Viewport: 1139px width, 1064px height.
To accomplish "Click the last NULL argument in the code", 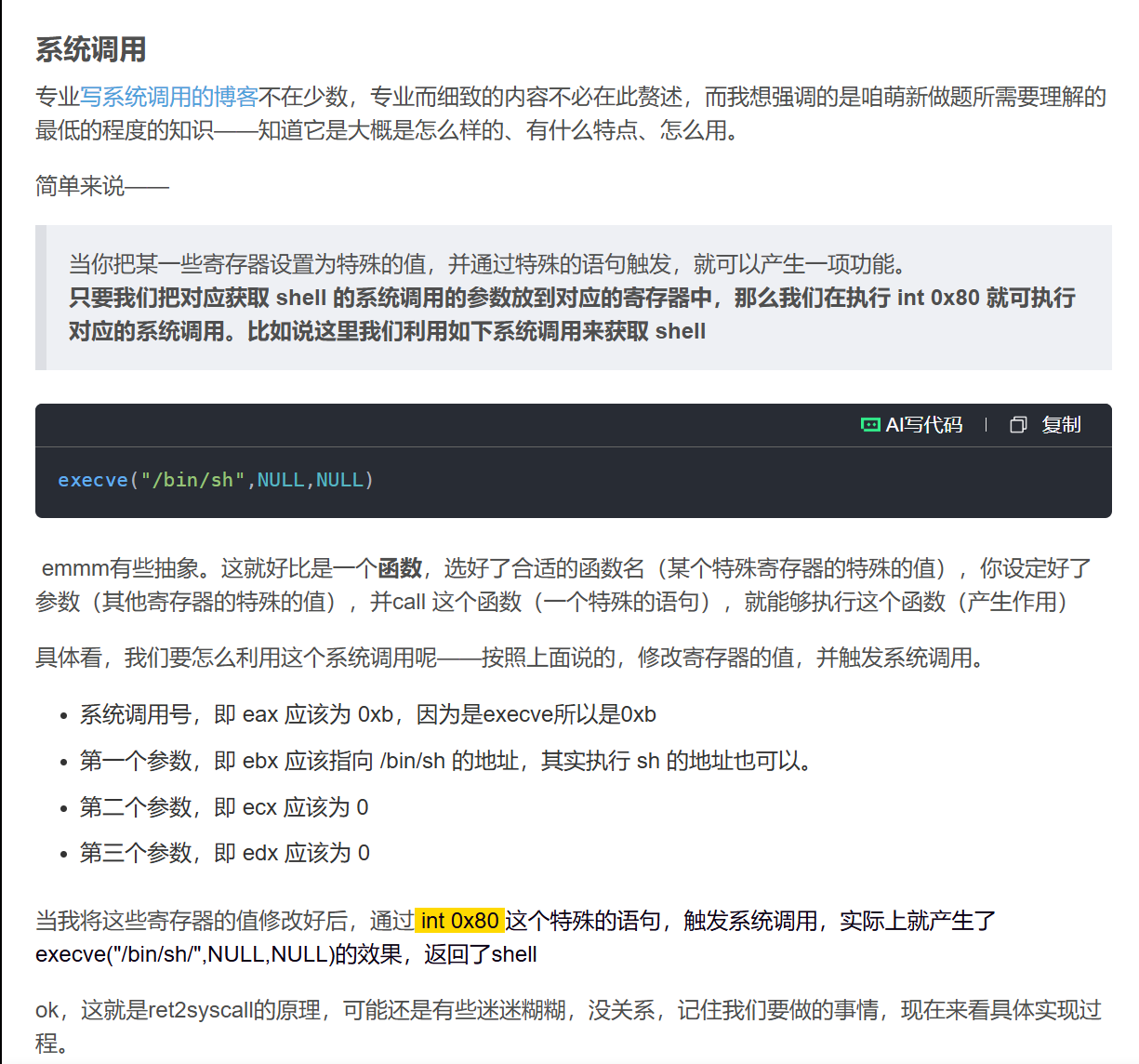I will click(x=339, y=480).
